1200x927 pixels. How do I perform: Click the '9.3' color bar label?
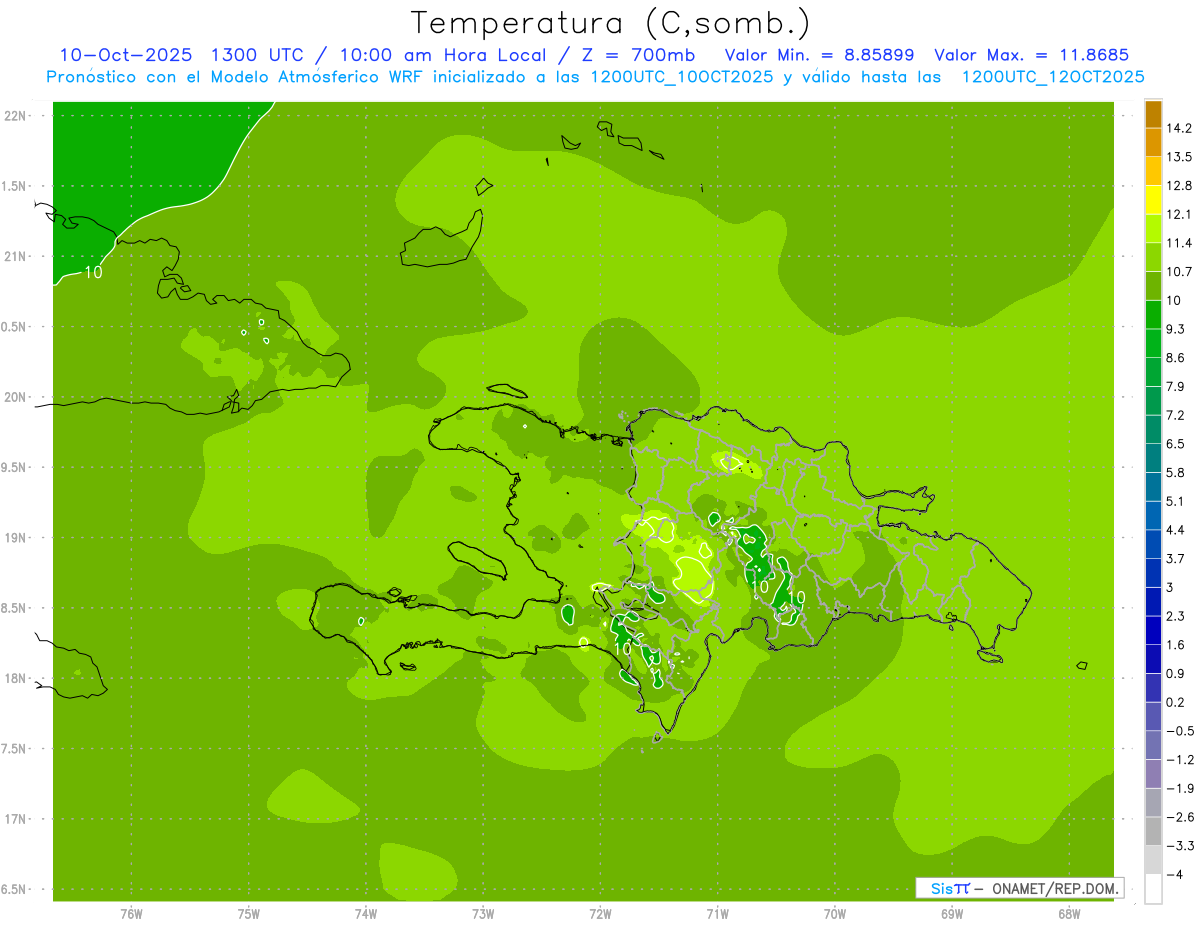tap(1176, 329)
